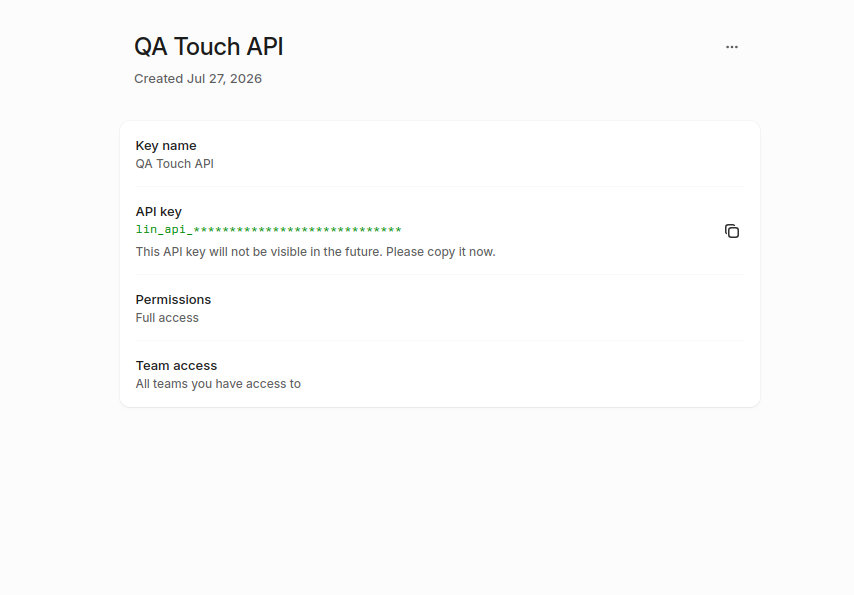Screen dimensions: 854x595
Task: Click the 'QA Touch API' page title
Action: [x=209, y=46]
